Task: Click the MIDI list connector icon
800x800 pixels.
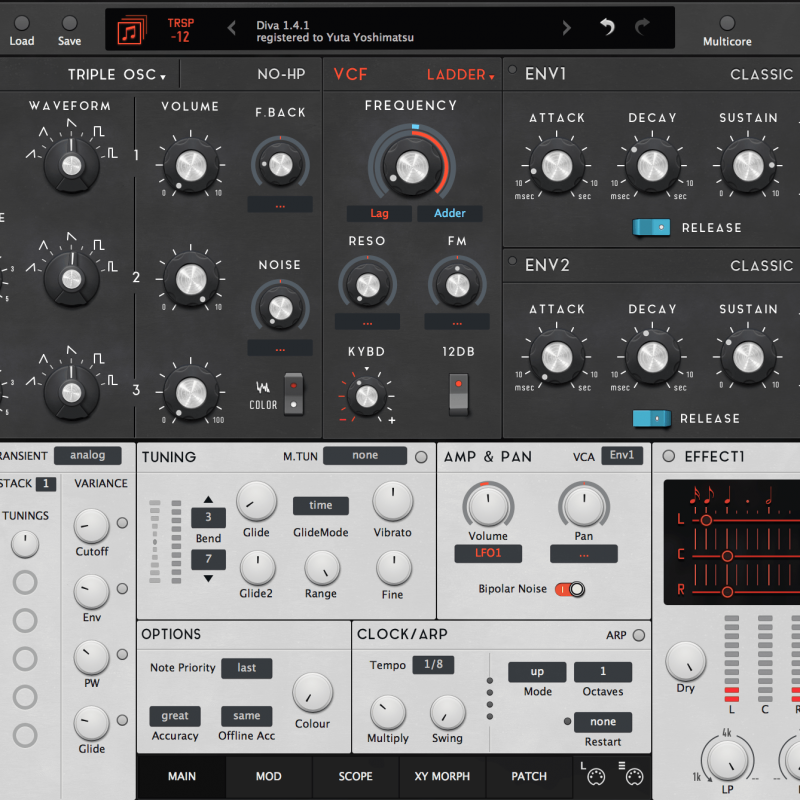Action: (x=630, y=774)
